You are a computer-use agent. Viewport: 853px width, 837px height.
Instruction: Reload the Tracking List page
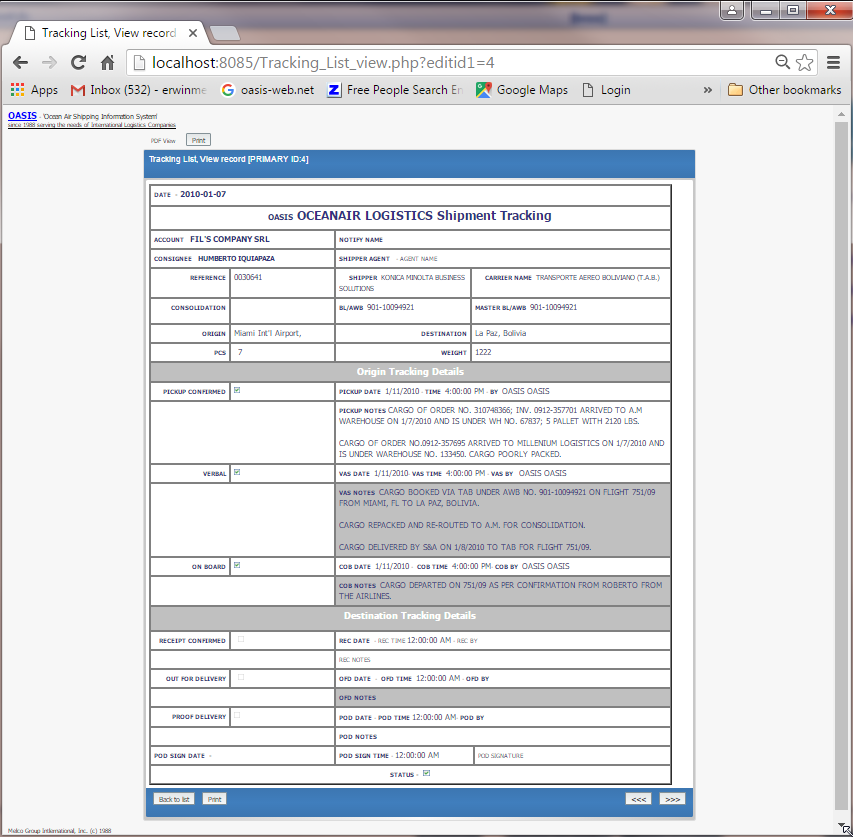pyautogui.click(x=78, y=63)
